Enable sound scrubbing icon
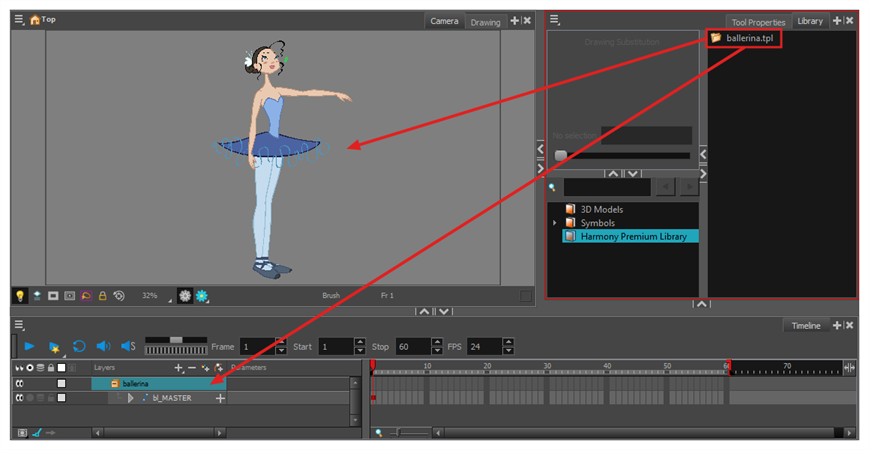869x450 pixels. tap(128, 346)
